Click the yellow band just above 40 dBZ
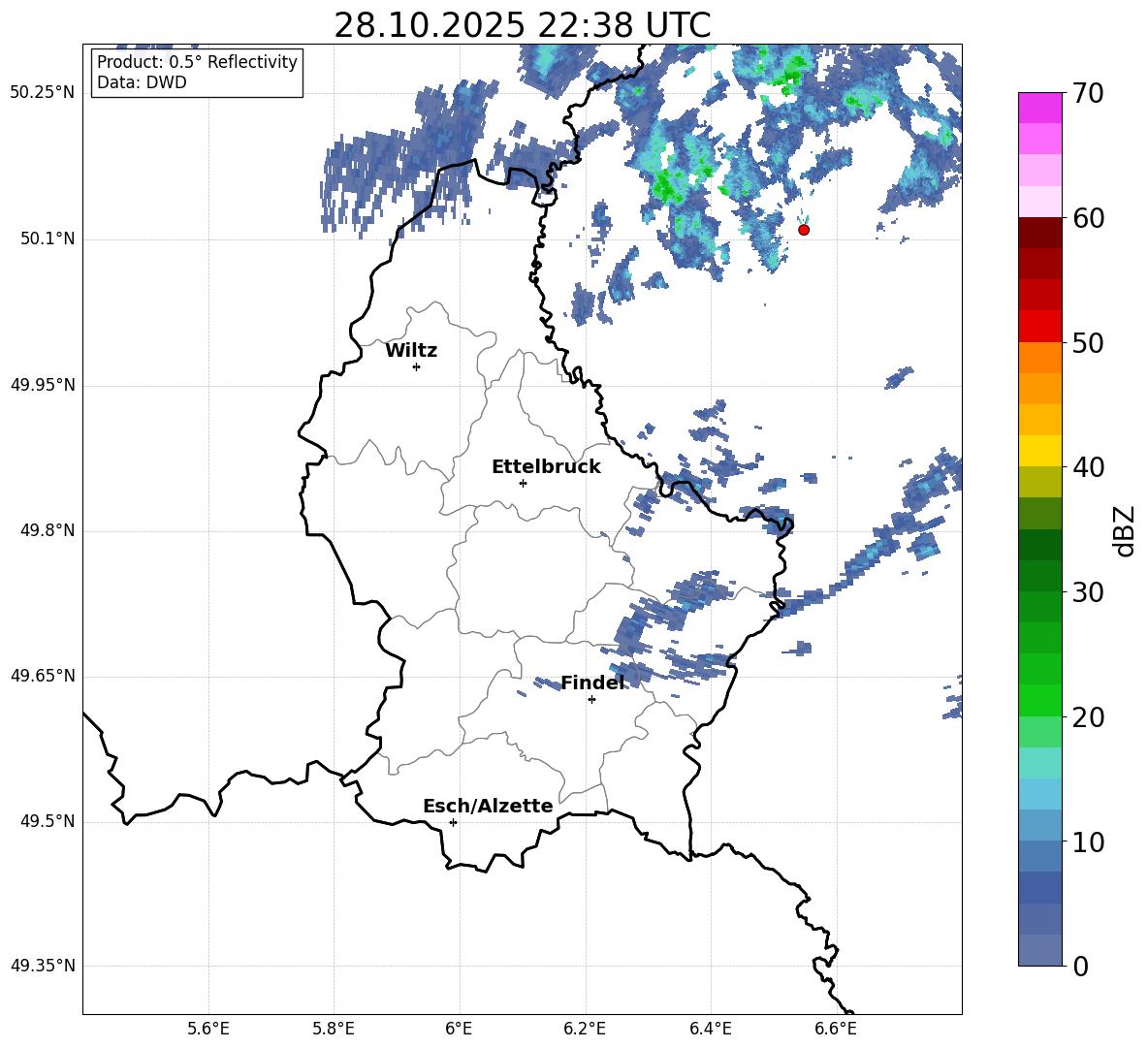The image size is (1148, 1048). coord(1040,452)
